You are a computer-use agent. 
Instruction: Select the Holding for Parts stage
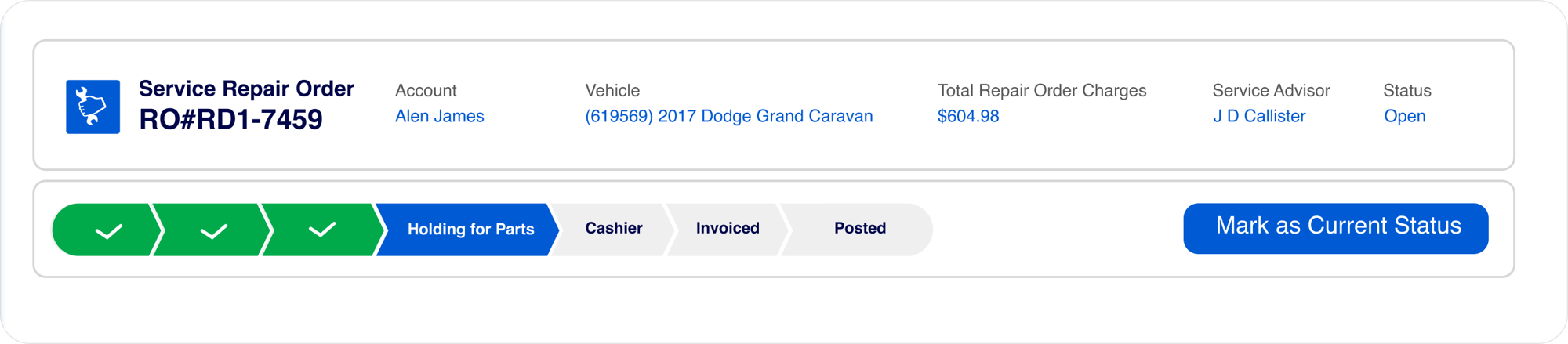pos(468,230)
